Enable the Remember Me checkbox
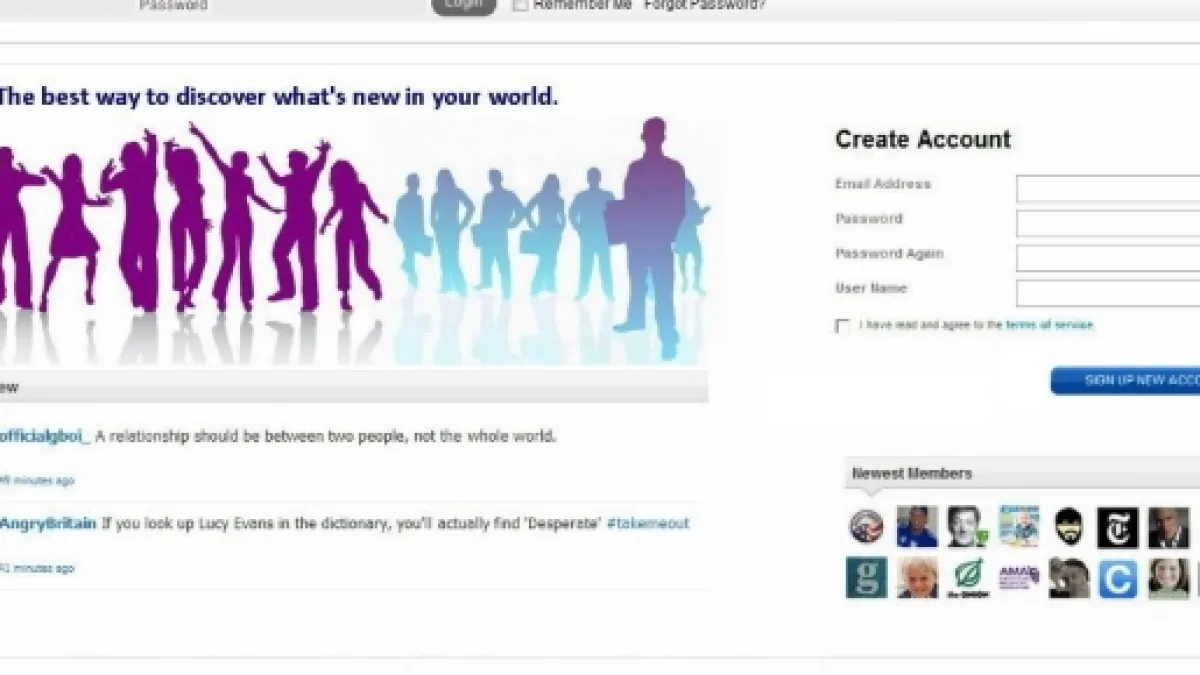The image size is (1200, 675). (x=520, y=5)
